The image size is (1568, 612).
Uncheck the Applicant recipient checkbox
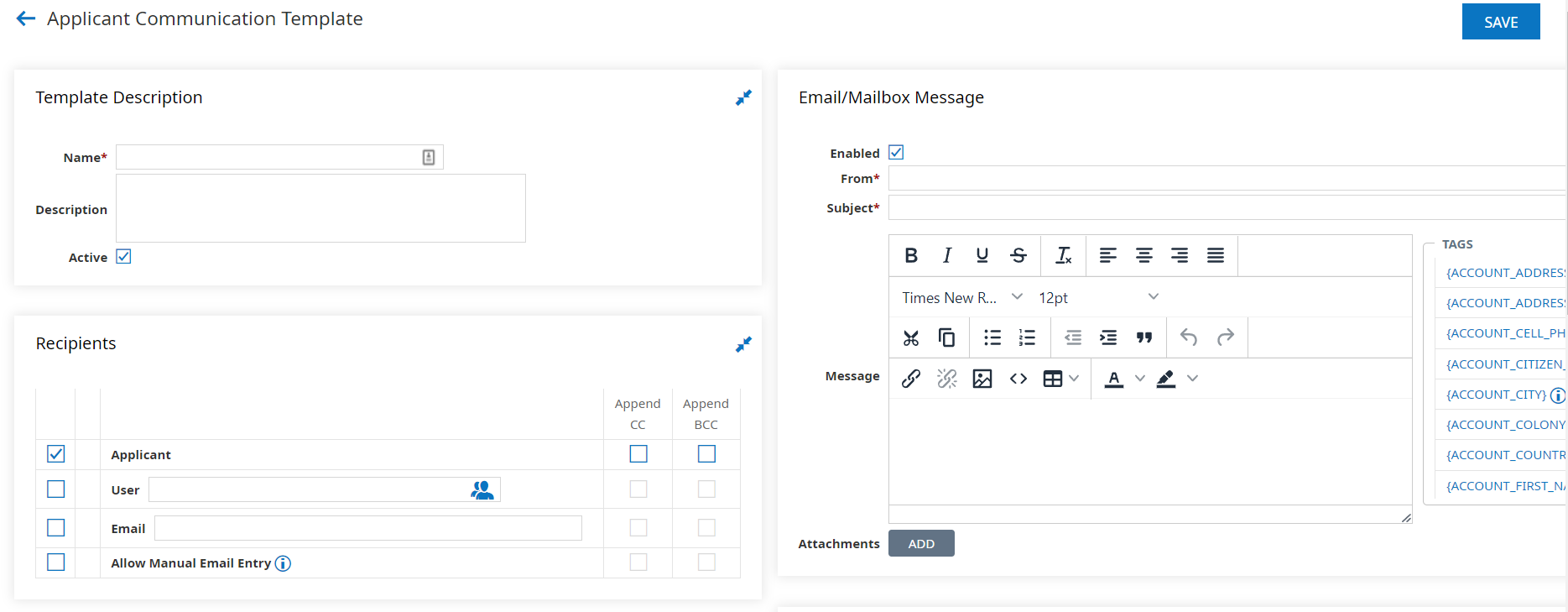[56, 454]
